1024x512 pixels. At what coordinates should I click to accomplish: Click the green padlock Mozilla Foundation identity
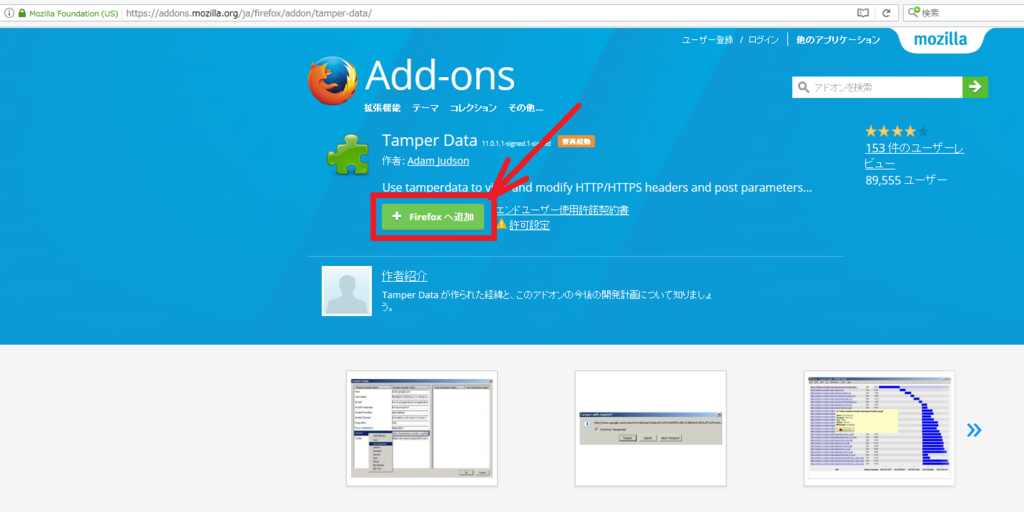(68, 13)
